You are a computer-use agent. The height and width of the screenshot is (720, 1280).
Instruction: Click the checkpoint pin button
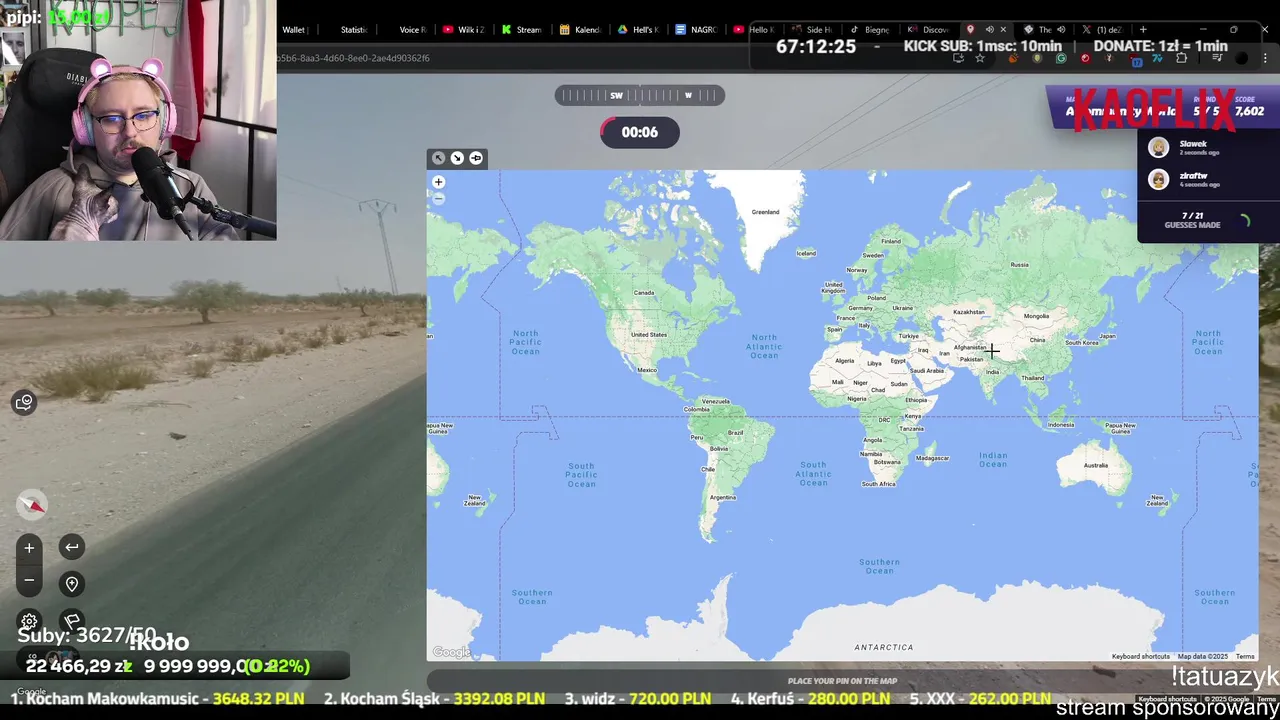(x=72, y=584)
